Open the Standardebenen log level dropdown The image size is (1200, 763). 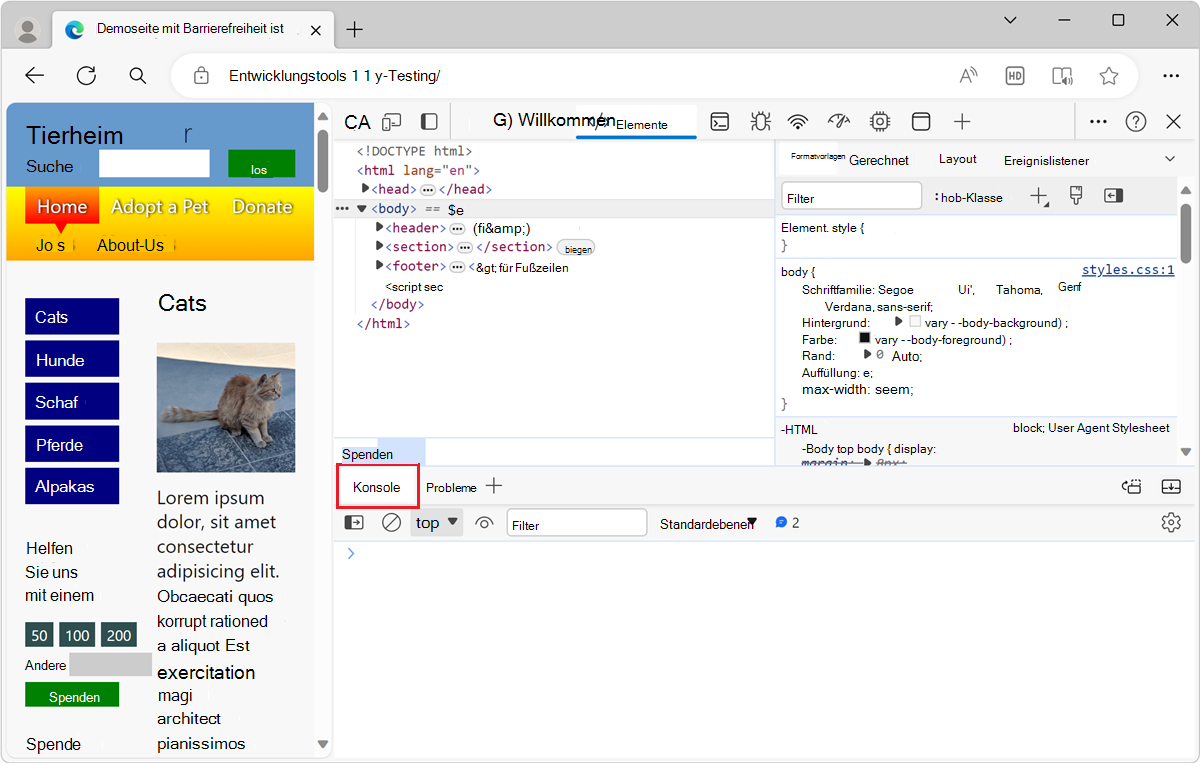tap(708, 524)
